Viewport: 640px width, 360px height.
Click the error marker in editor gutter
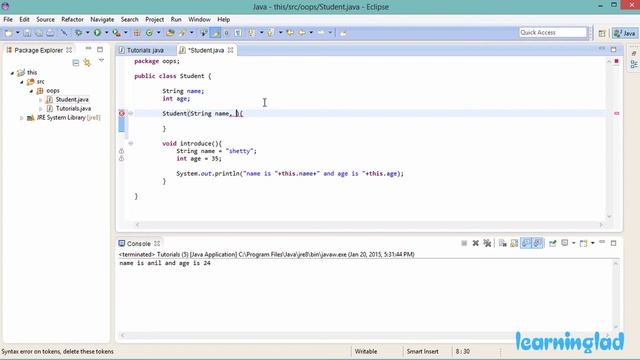pos(122,113)
